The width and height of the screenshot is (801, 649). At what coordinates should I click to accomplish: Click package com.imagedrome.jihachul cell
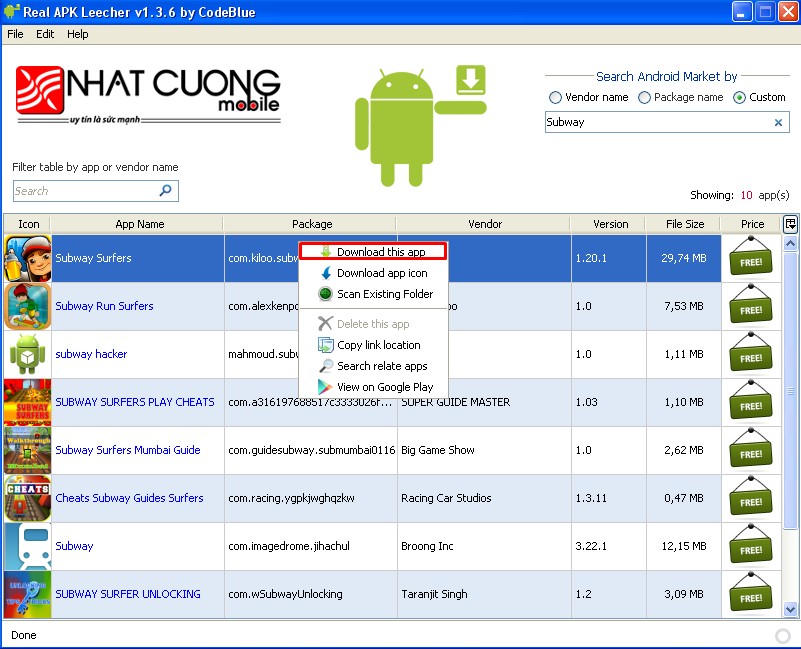pyautogui.click(x=311, y=546)
